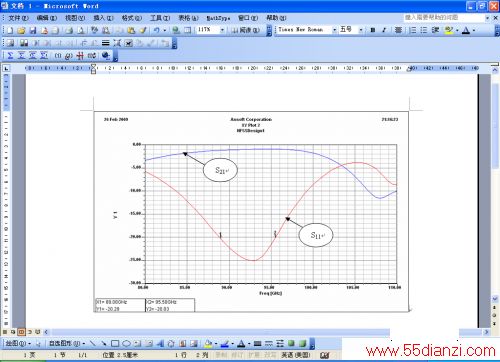Toggle bold formatting button

pos(373,30)
